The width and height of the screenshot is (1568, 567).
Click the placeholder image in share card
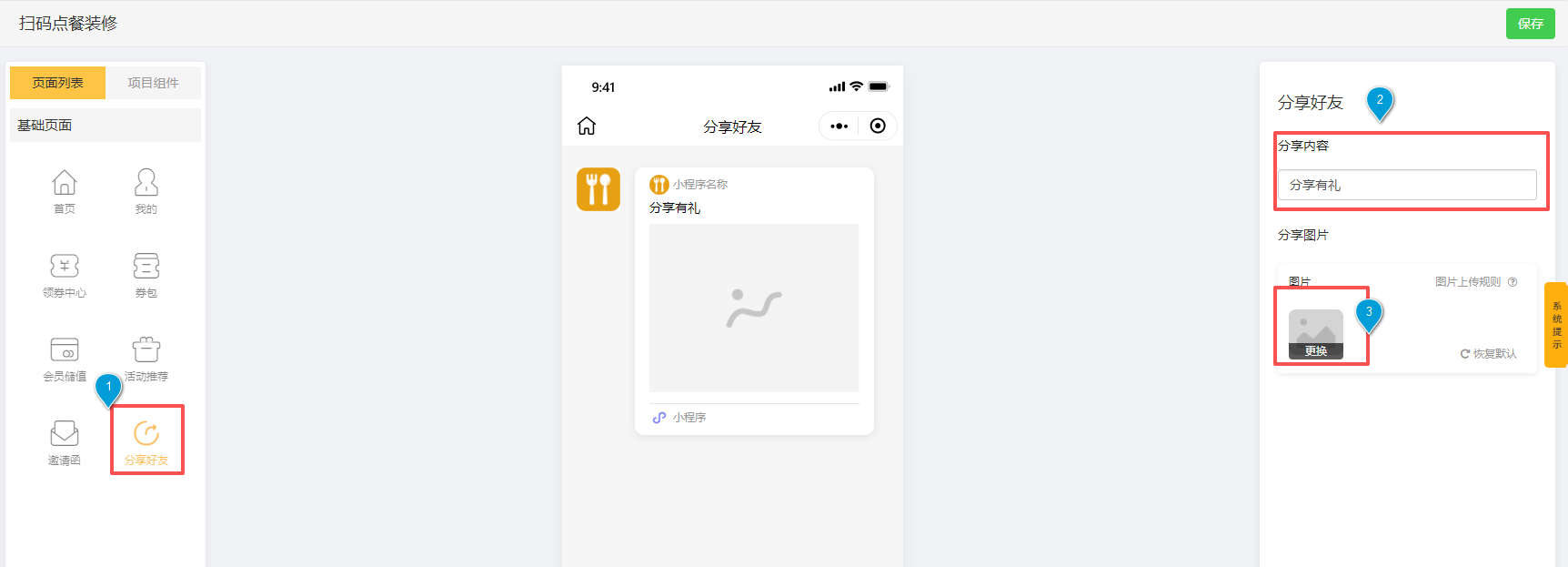click(x=754, y=308)
